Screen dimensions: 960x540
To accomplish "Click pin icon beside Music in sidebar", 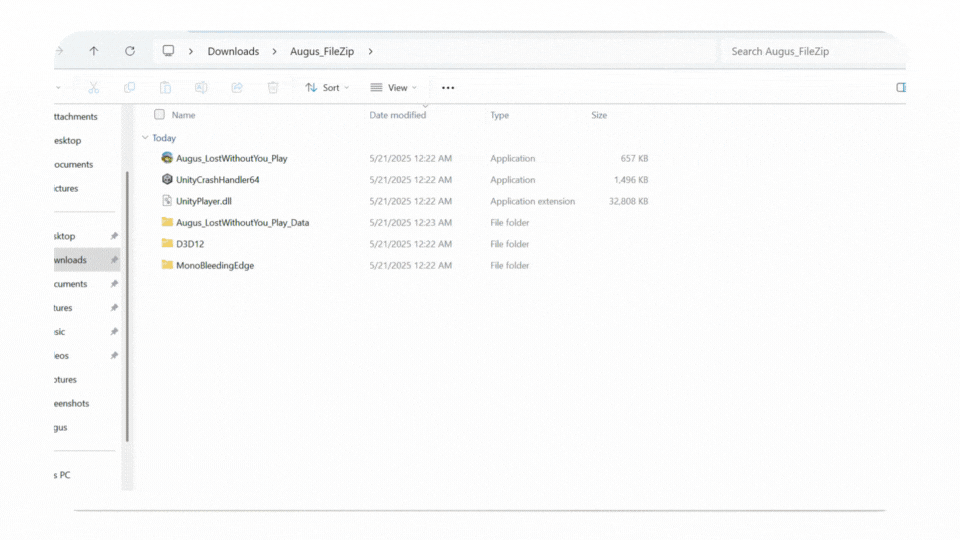I will coord(114,332).
